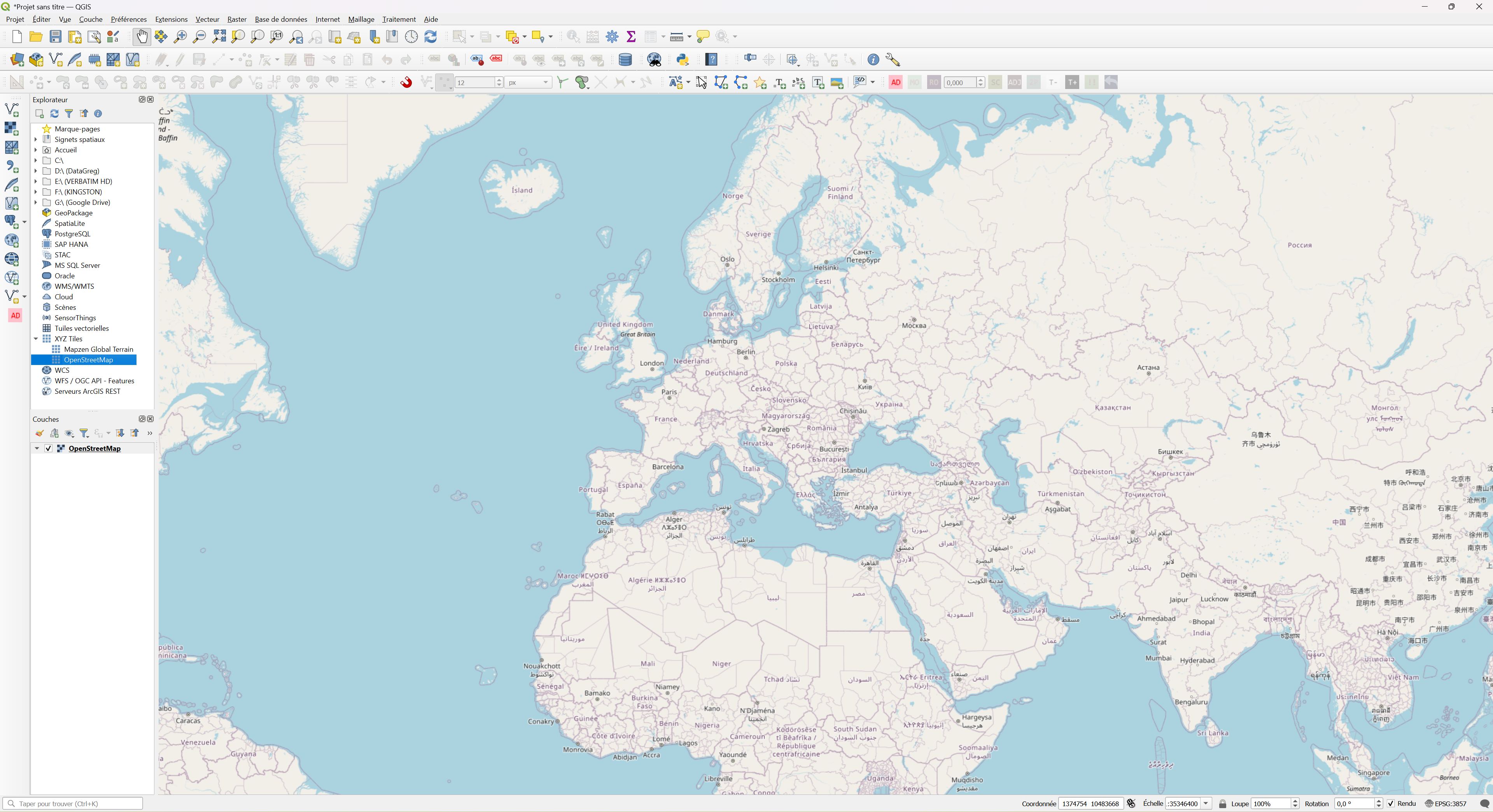Expand the Signets spatiaux tree node

[x=36, y=140]
